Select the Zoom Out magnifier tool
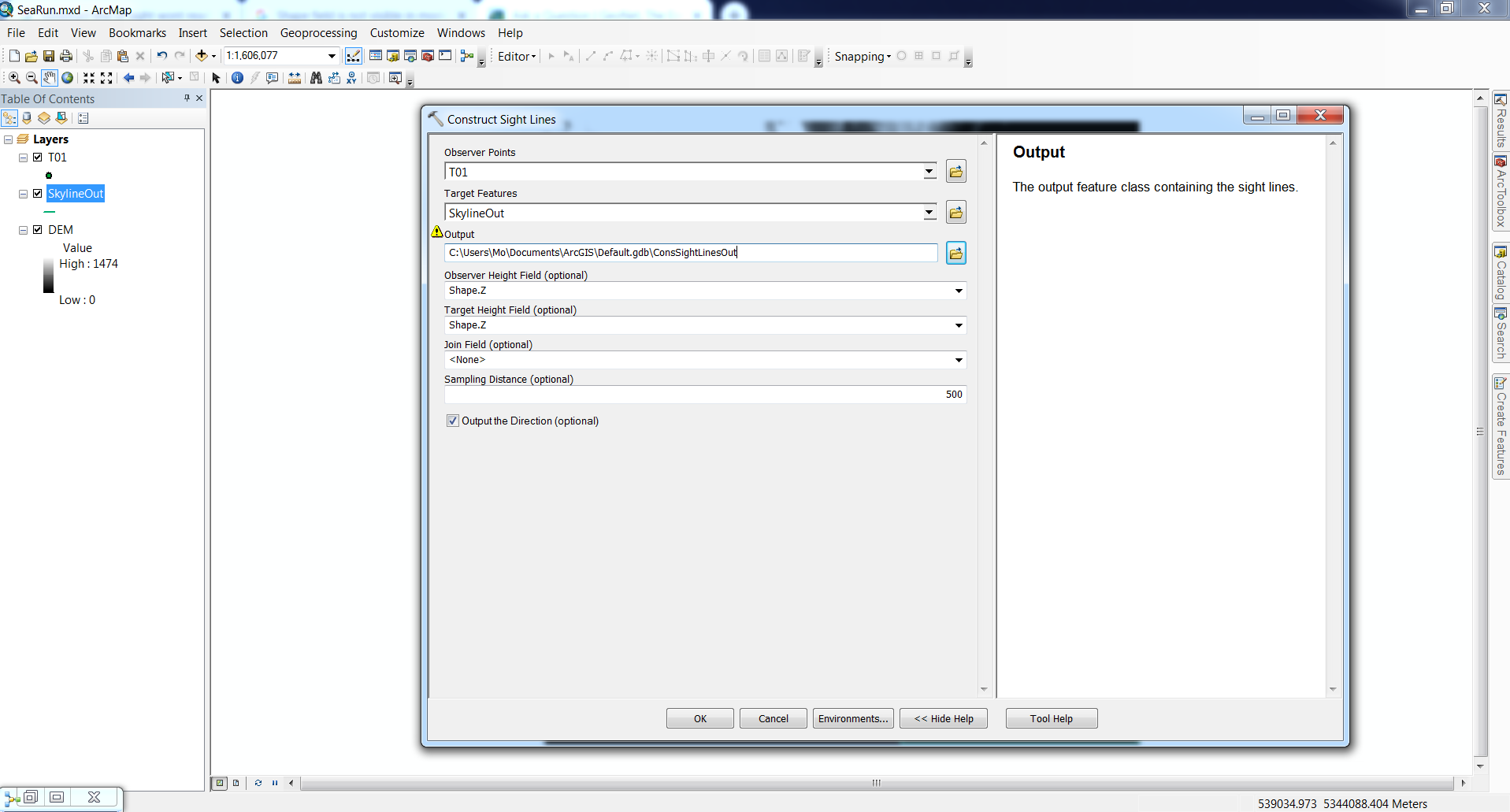Screen dimensions: 1510x812 point(32,78)
